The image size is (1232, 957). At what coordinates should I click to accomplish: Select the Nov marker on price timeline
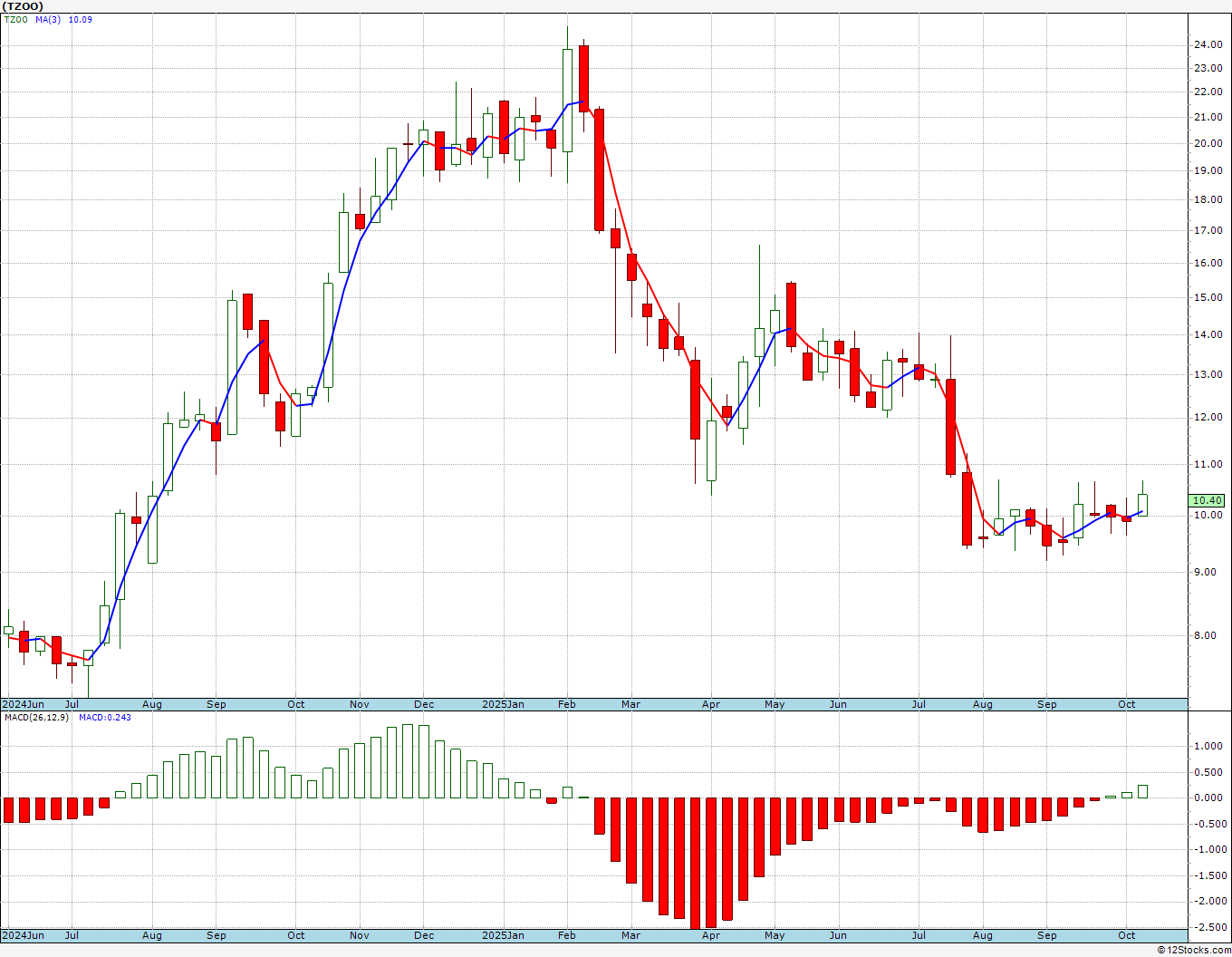[360, 704]
